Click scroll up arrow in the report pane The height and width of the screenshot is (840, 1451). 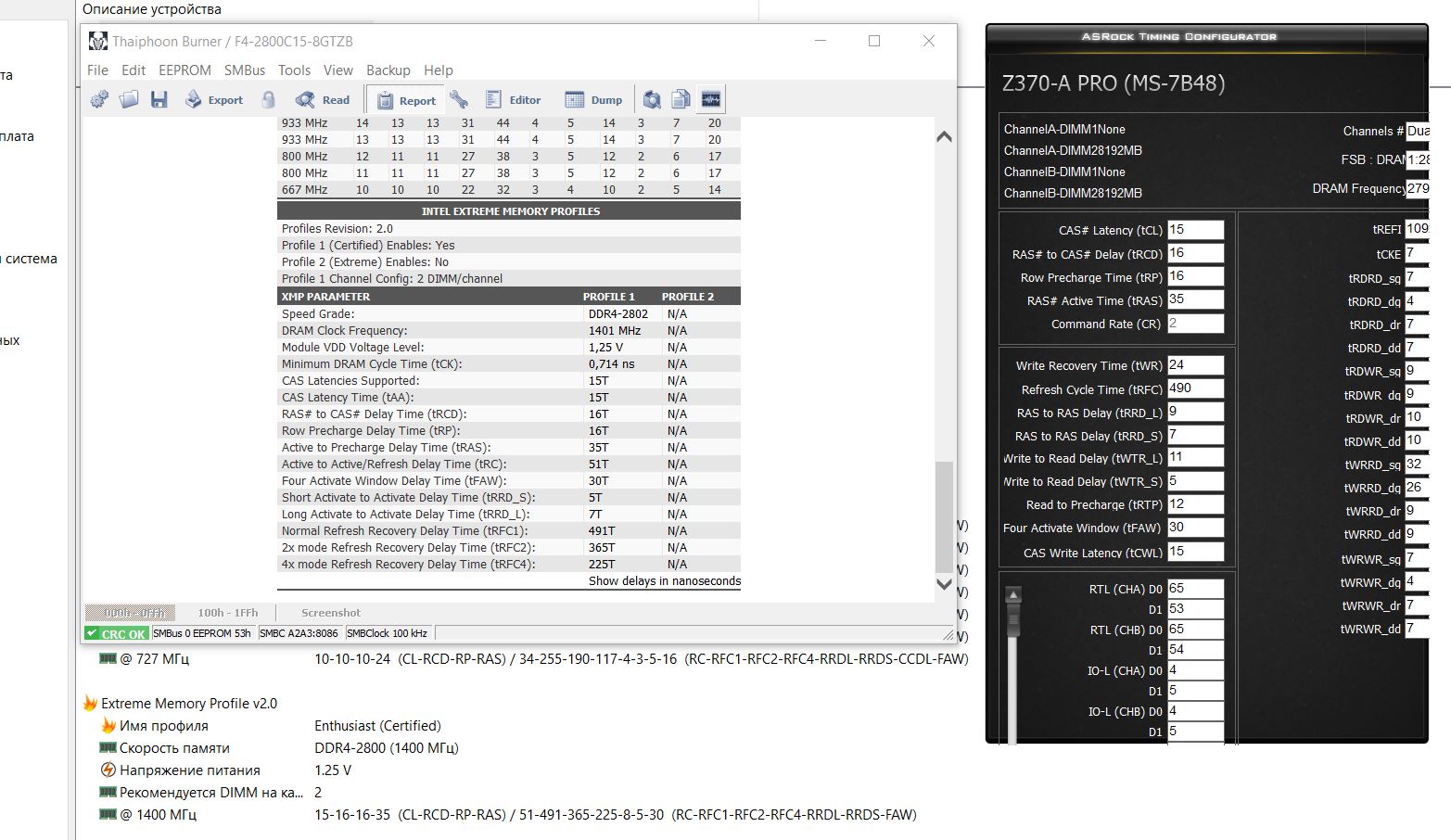click(944, 136)
